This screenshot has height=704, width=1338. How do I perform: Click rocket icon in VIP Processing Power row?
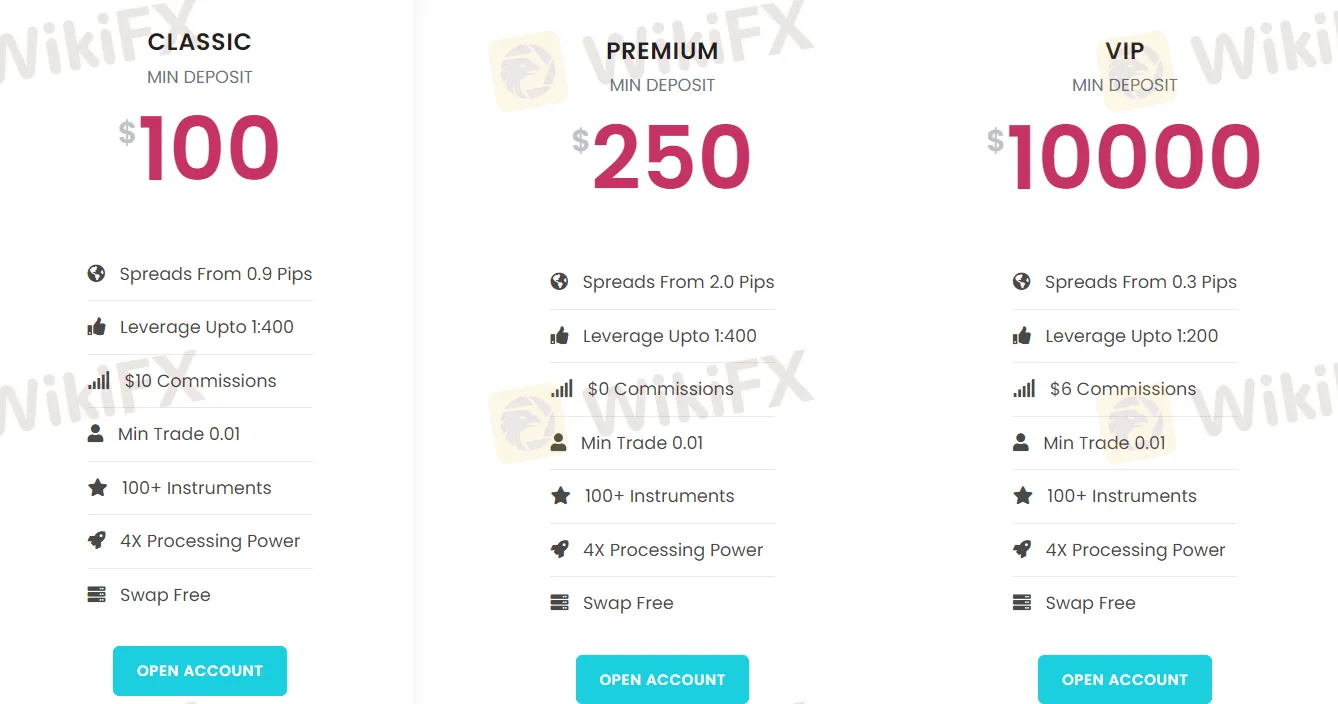tap(1022, 549)
